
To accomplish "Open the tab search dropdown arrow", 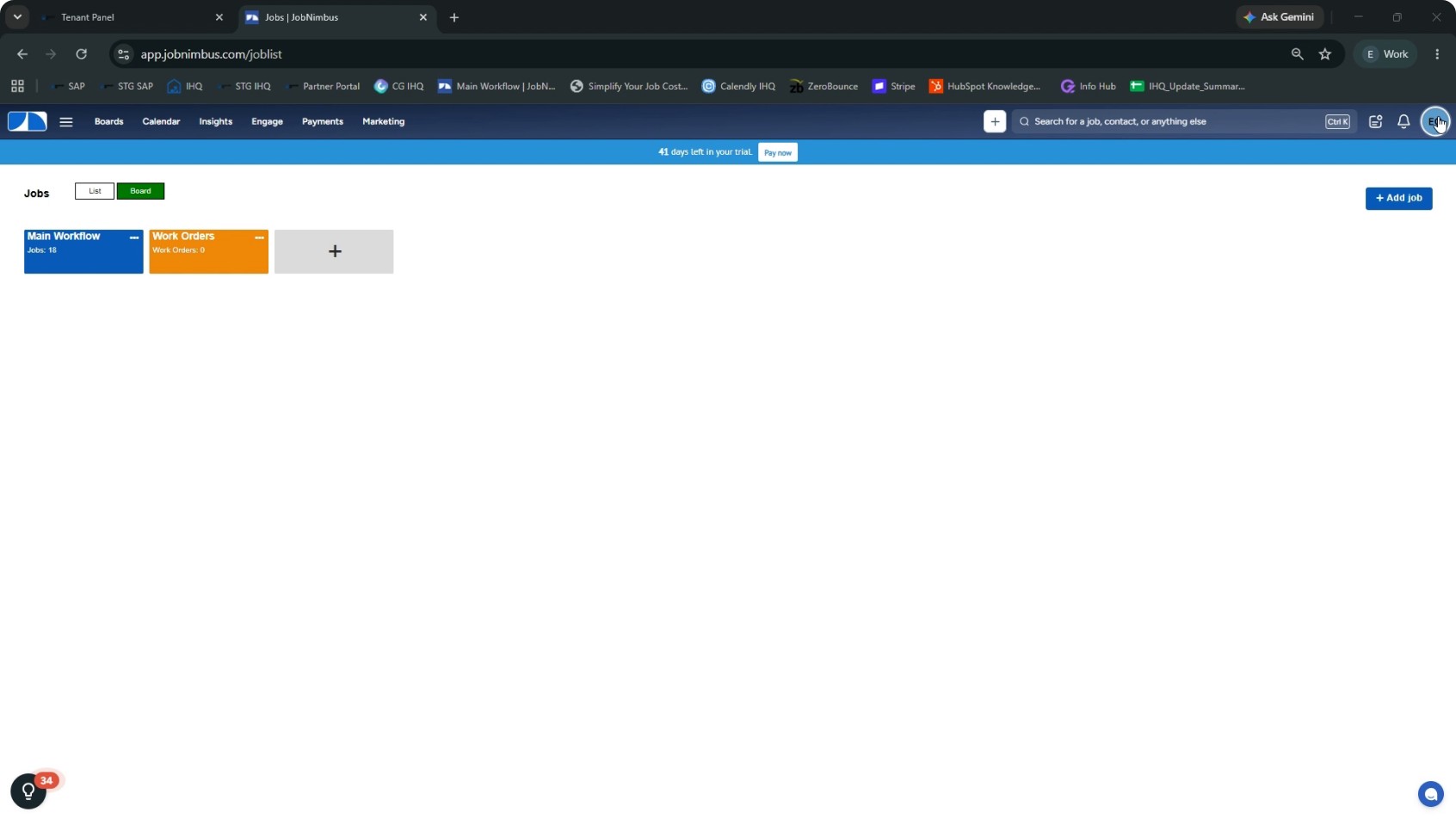I will (17, 17).
